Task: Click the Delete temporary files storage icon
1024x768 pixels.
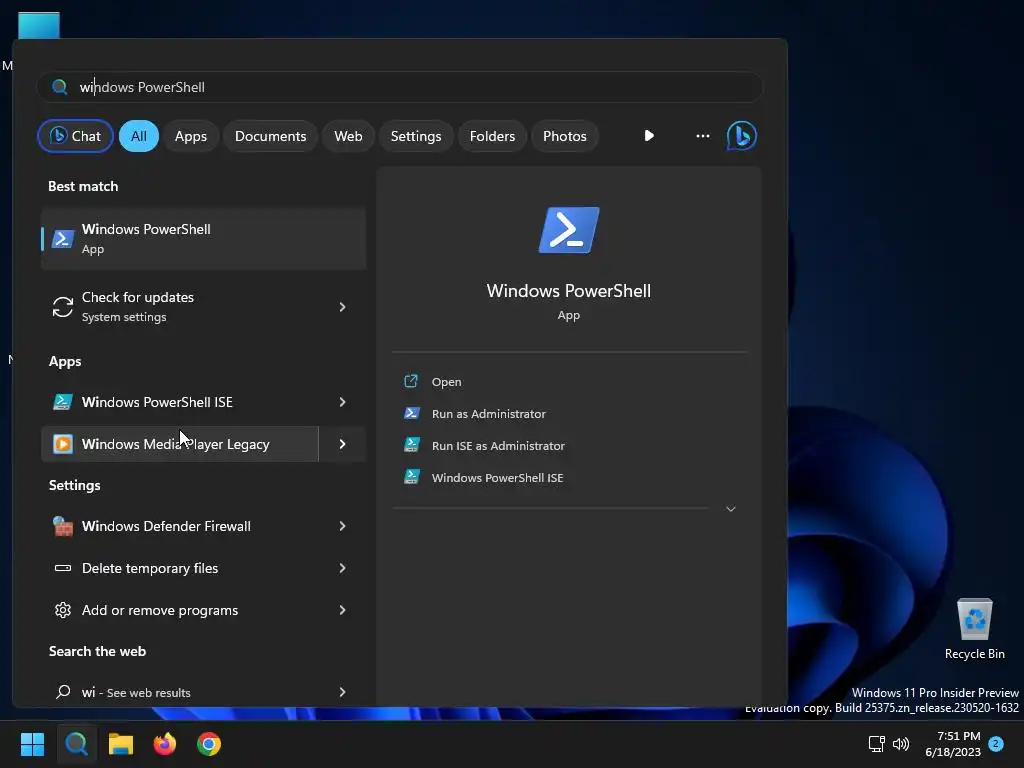Action: pos(63,568)
